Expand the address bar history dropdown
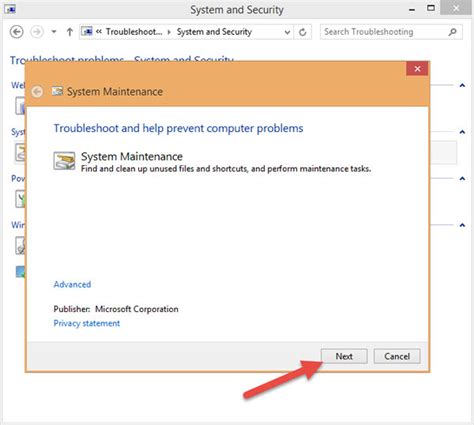Viewport: 474px width, 425px height. 287,32
